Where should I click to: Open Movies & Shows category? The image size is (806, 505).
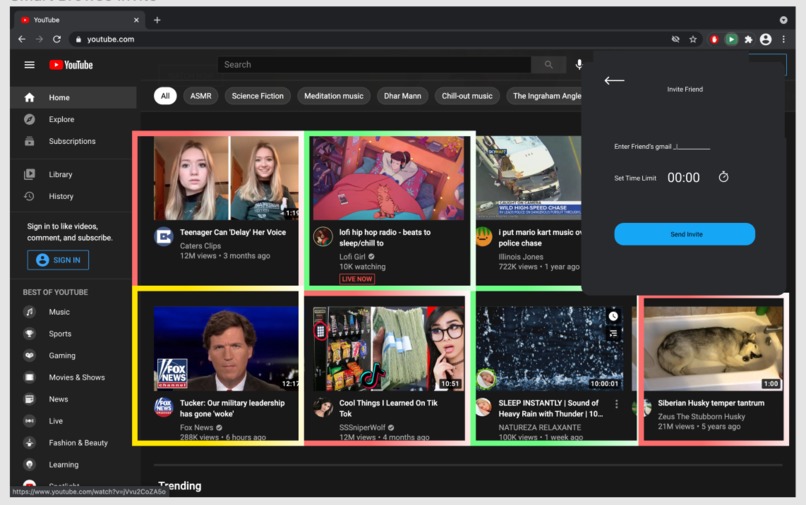(73, 377)
